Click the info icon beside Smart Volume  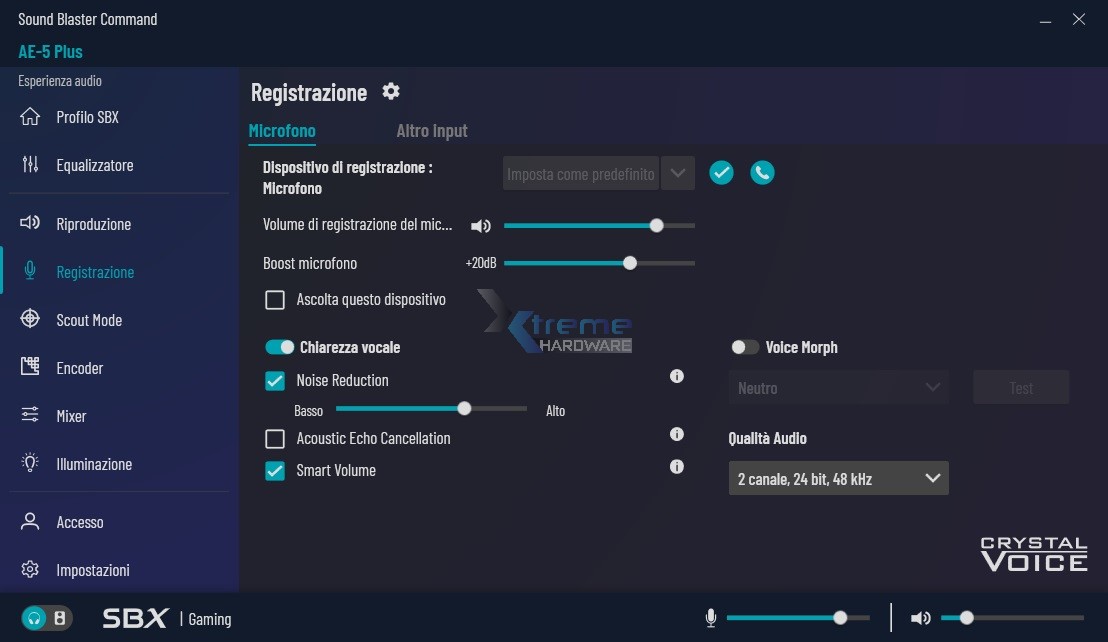677,467
